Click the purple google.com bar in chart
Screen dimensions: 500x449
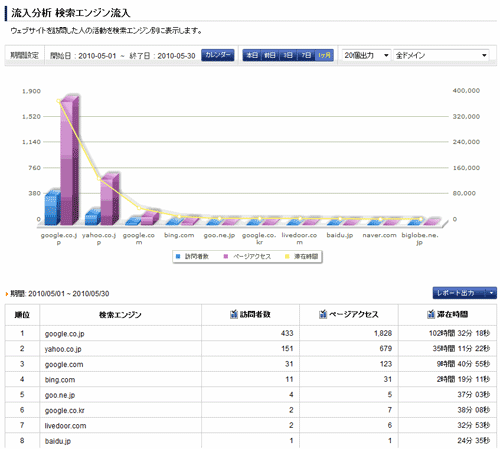[x=150, y=219]
